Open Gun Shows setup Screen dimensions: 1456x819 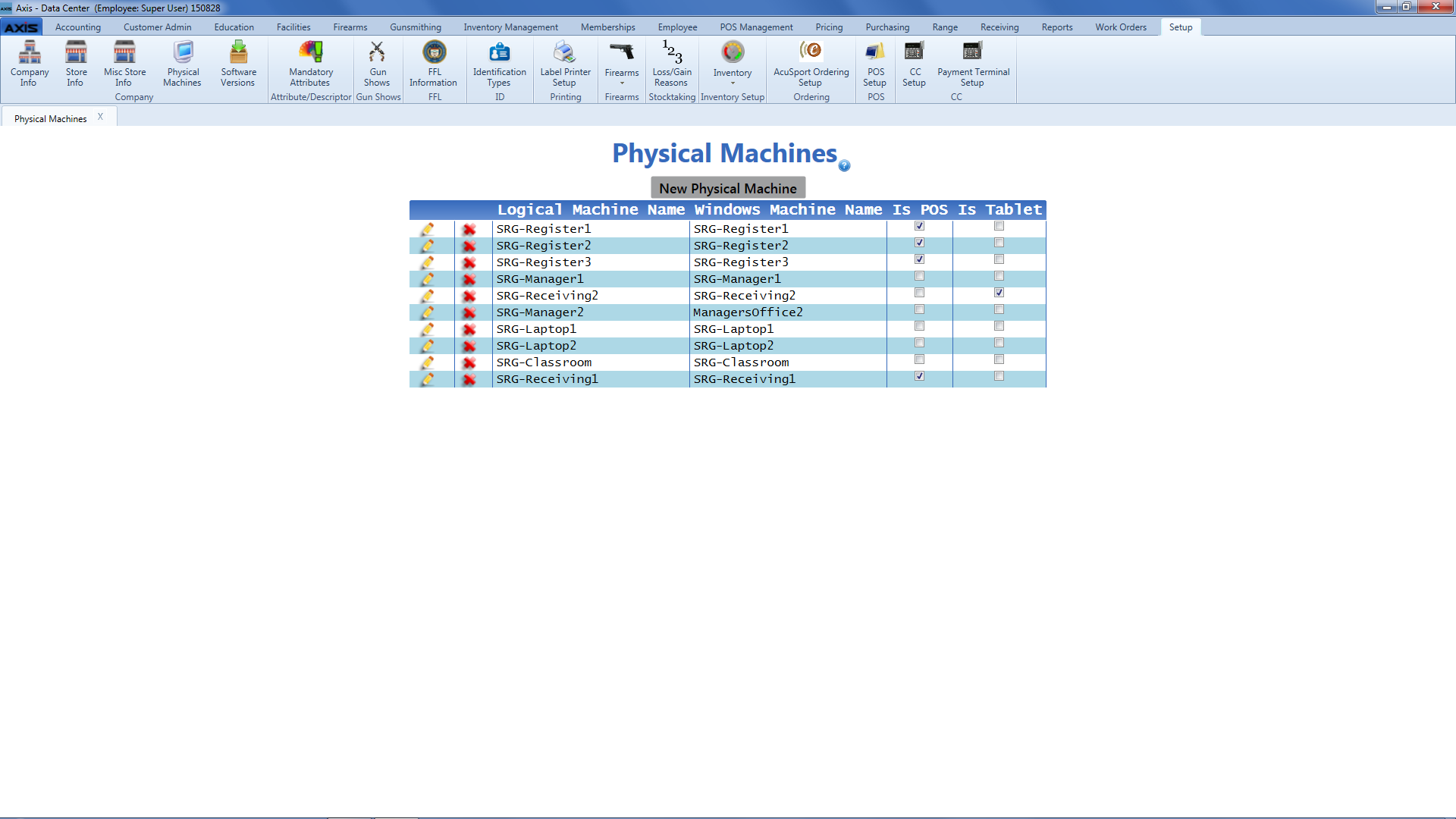377,64
